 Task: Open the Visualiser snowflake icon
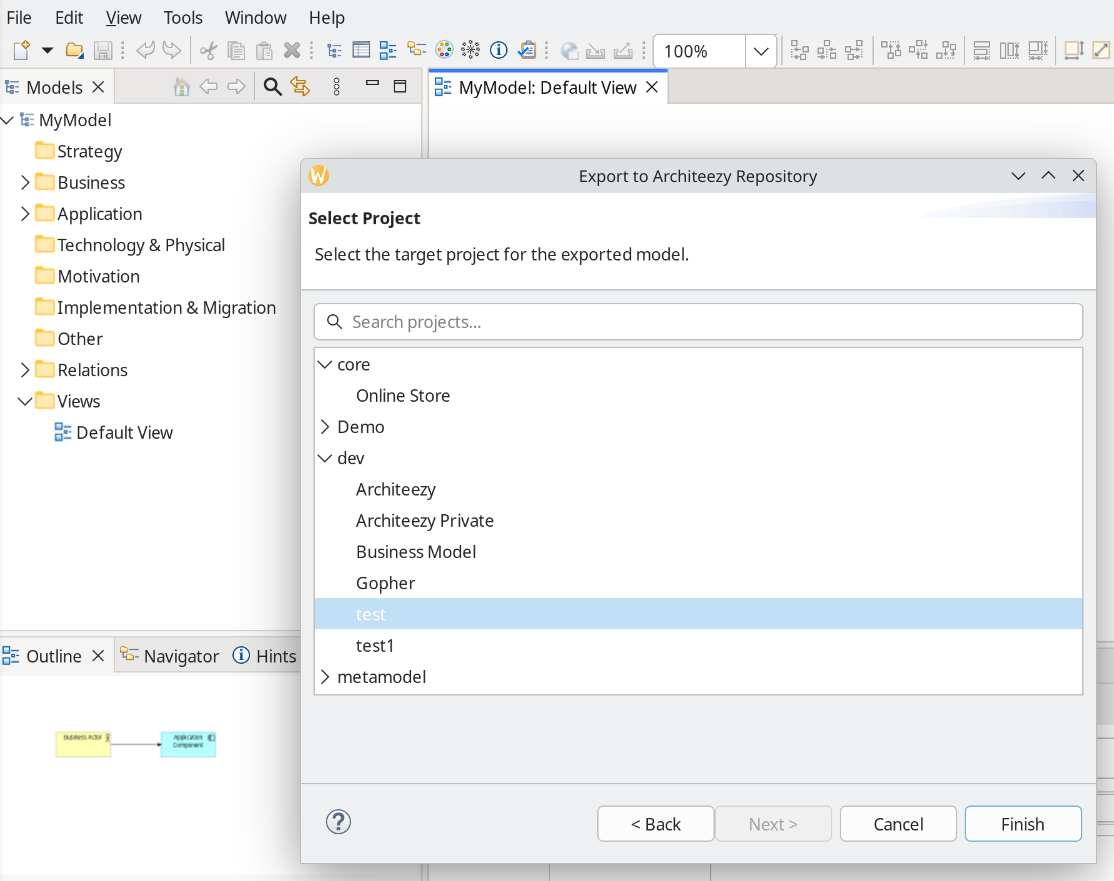click(x=470, y=50)
